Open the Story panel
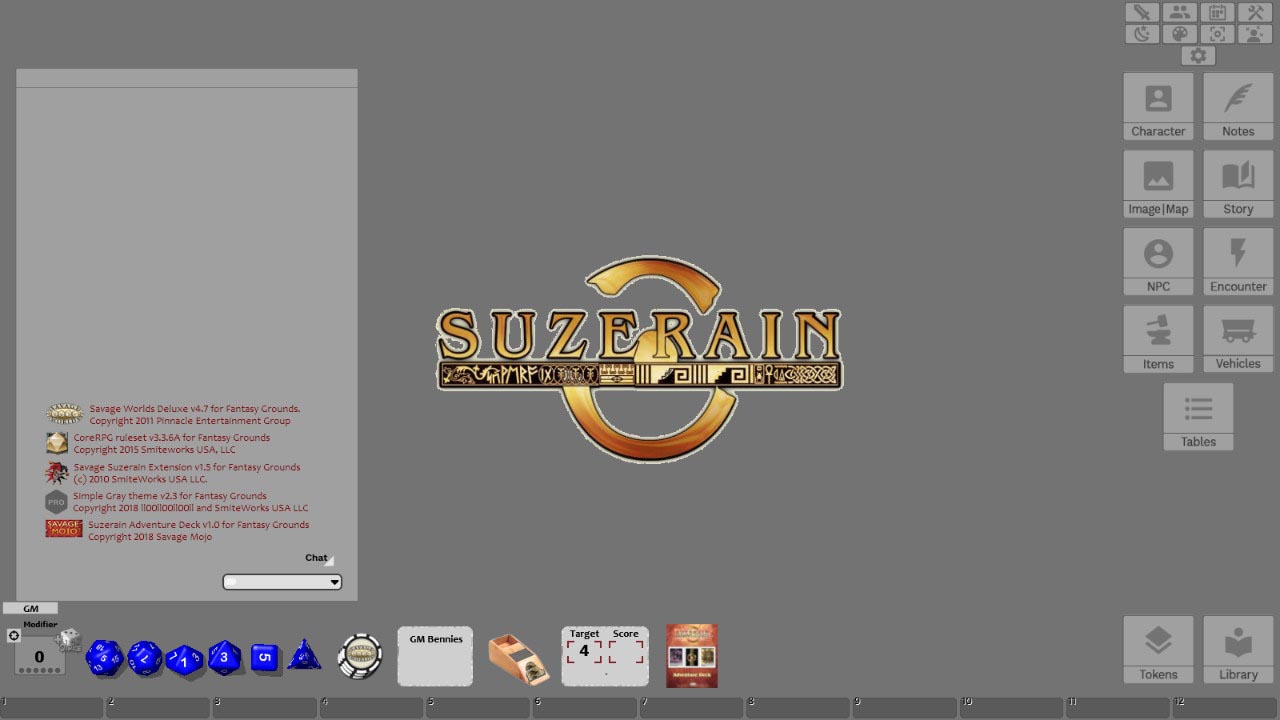The width and height of the screenshot is (1280, 720). [1237, 183]
